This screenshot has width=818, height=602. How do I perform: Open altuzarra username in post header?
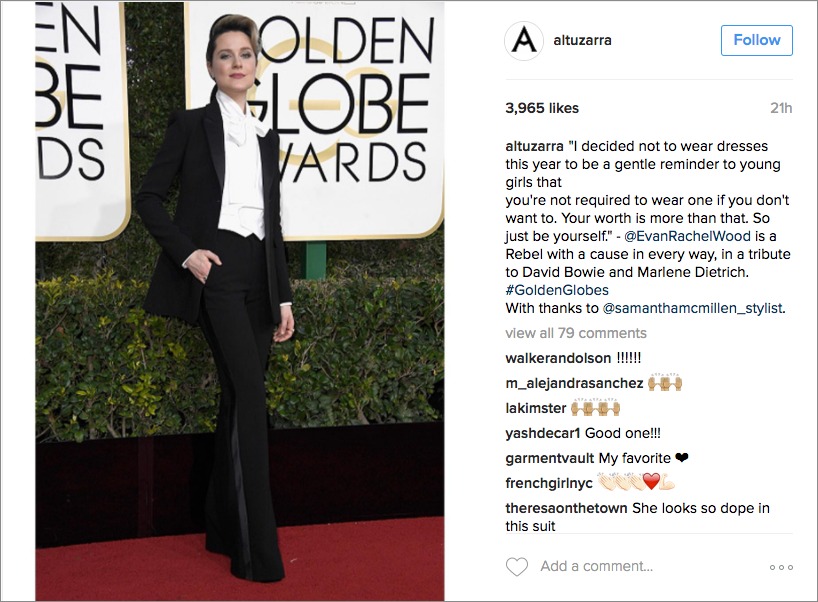[582, 40]
